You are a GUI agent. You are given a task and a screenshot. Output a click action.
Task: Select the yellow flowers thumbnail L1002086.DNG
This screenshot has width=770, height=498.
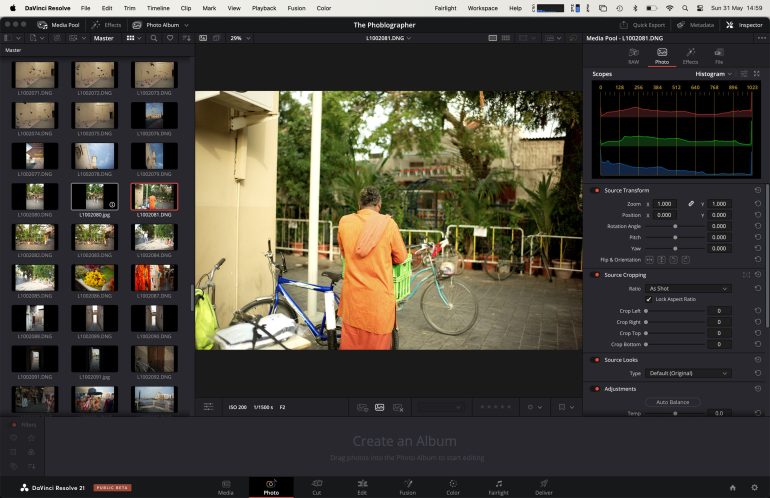[x=94, y=278]
